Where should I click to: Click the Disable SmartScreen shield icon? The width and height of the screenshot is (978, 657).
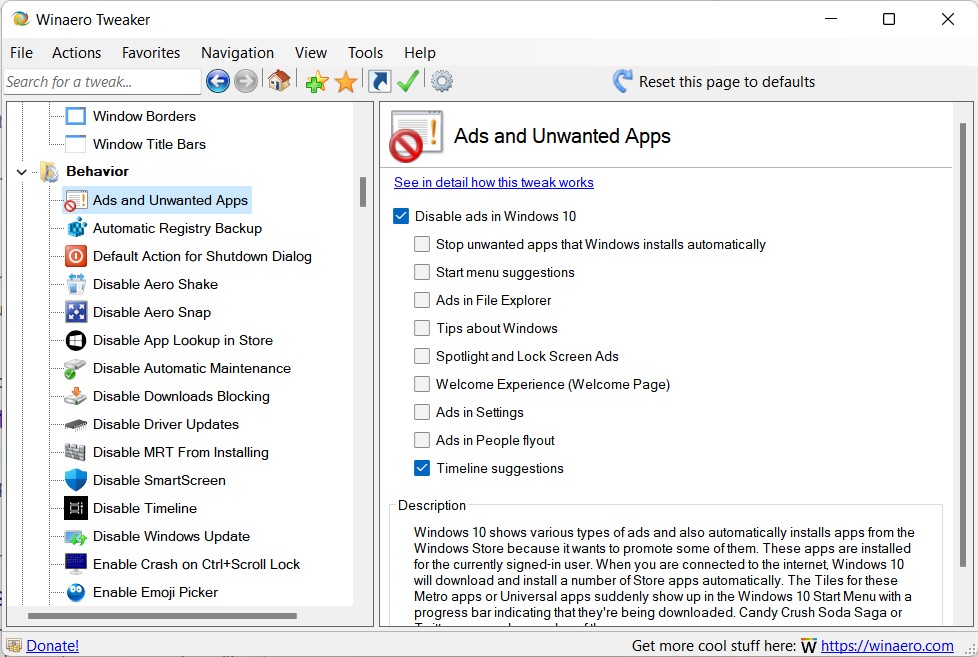[x=76, y=480]
